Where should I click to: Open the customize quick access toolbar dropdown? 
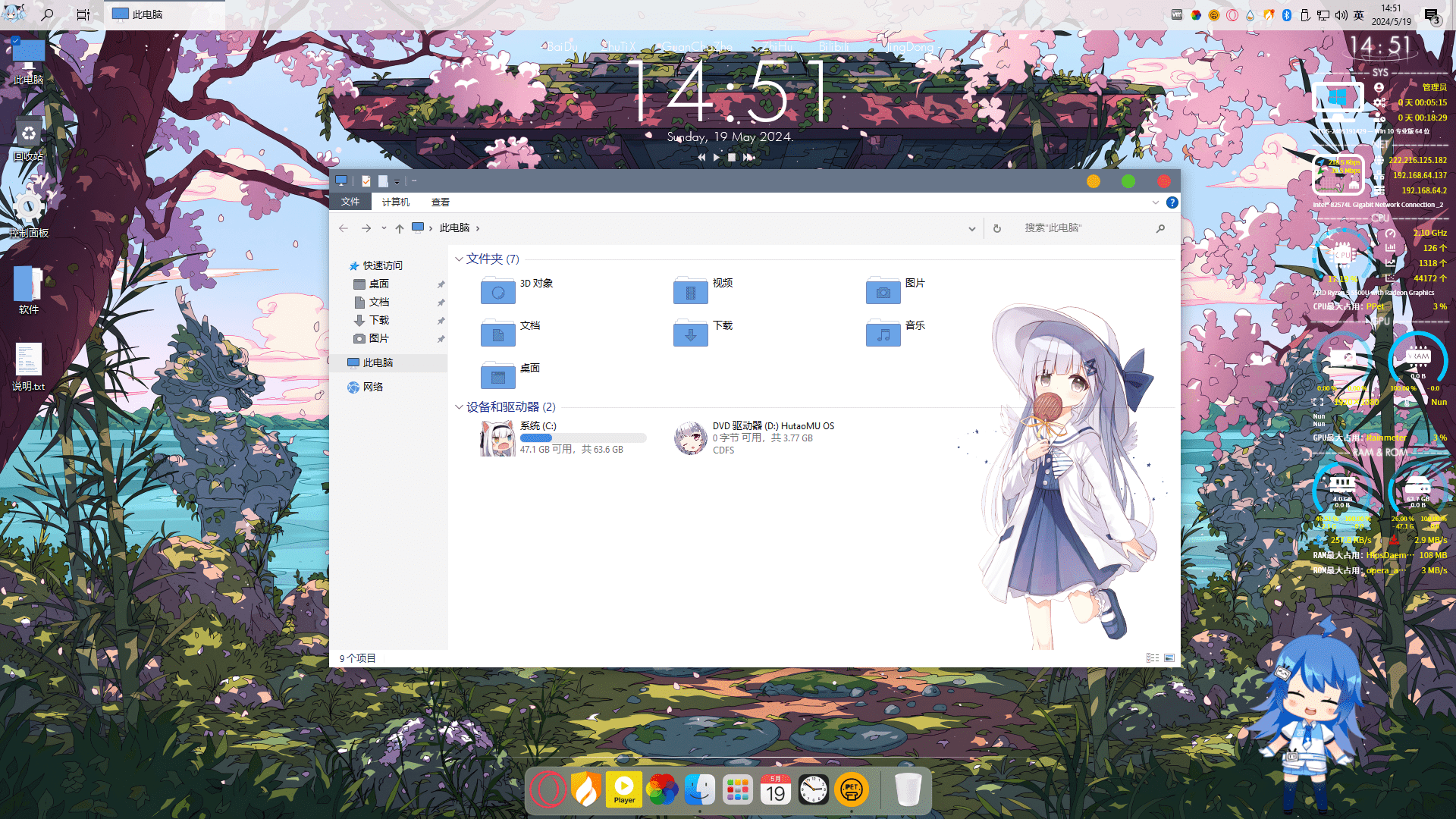pyautogui.click(x=397, y=181)
